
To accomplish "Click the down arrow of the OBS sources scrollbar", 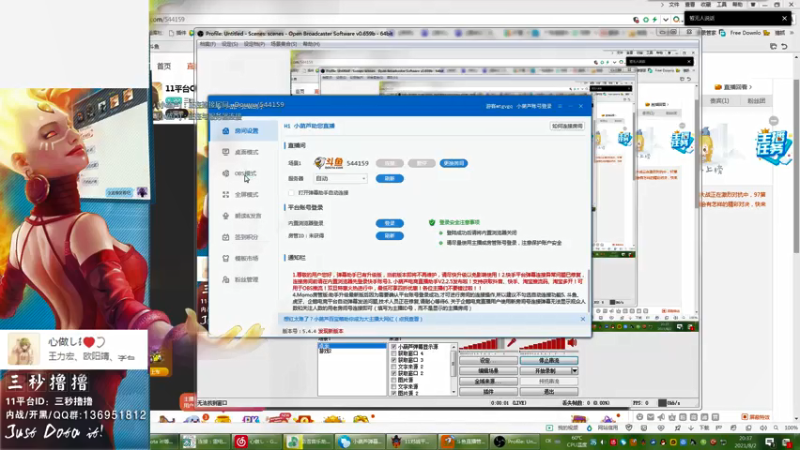I will [x=454, y=392].
